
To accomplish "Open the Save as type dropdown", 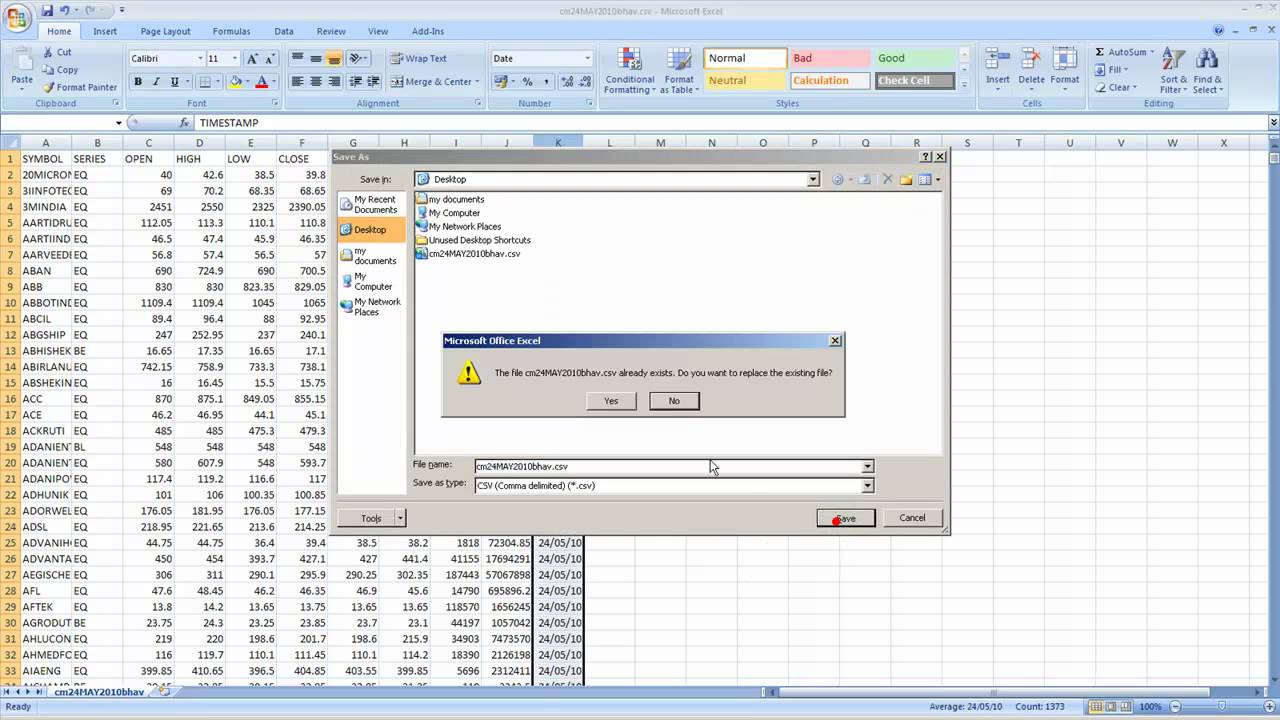I will click(867, 486).
